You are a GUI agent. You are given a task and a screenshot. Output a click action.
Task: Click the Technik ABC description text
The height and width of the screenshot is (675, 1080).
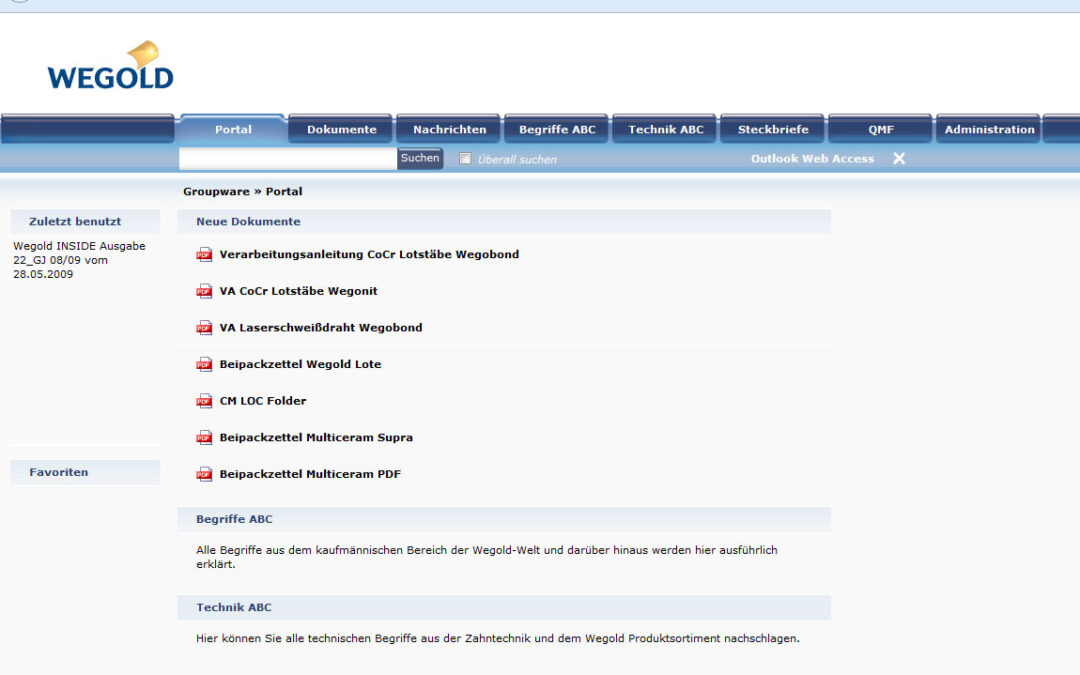498,638
